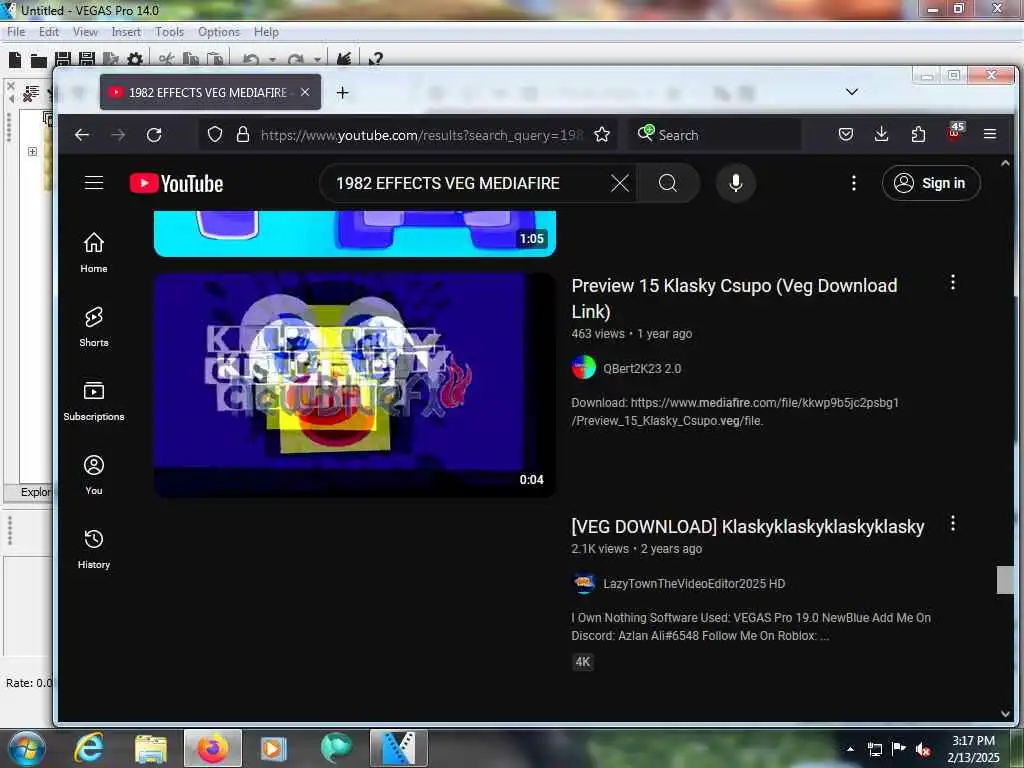Click the YouTube logo
This screenshot has height=768, width=1024.
click(x=176, y=184)
